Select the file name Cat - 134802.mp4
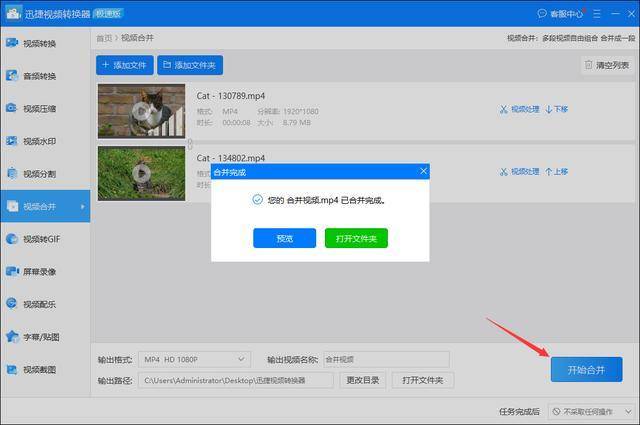 click(231, 158)
